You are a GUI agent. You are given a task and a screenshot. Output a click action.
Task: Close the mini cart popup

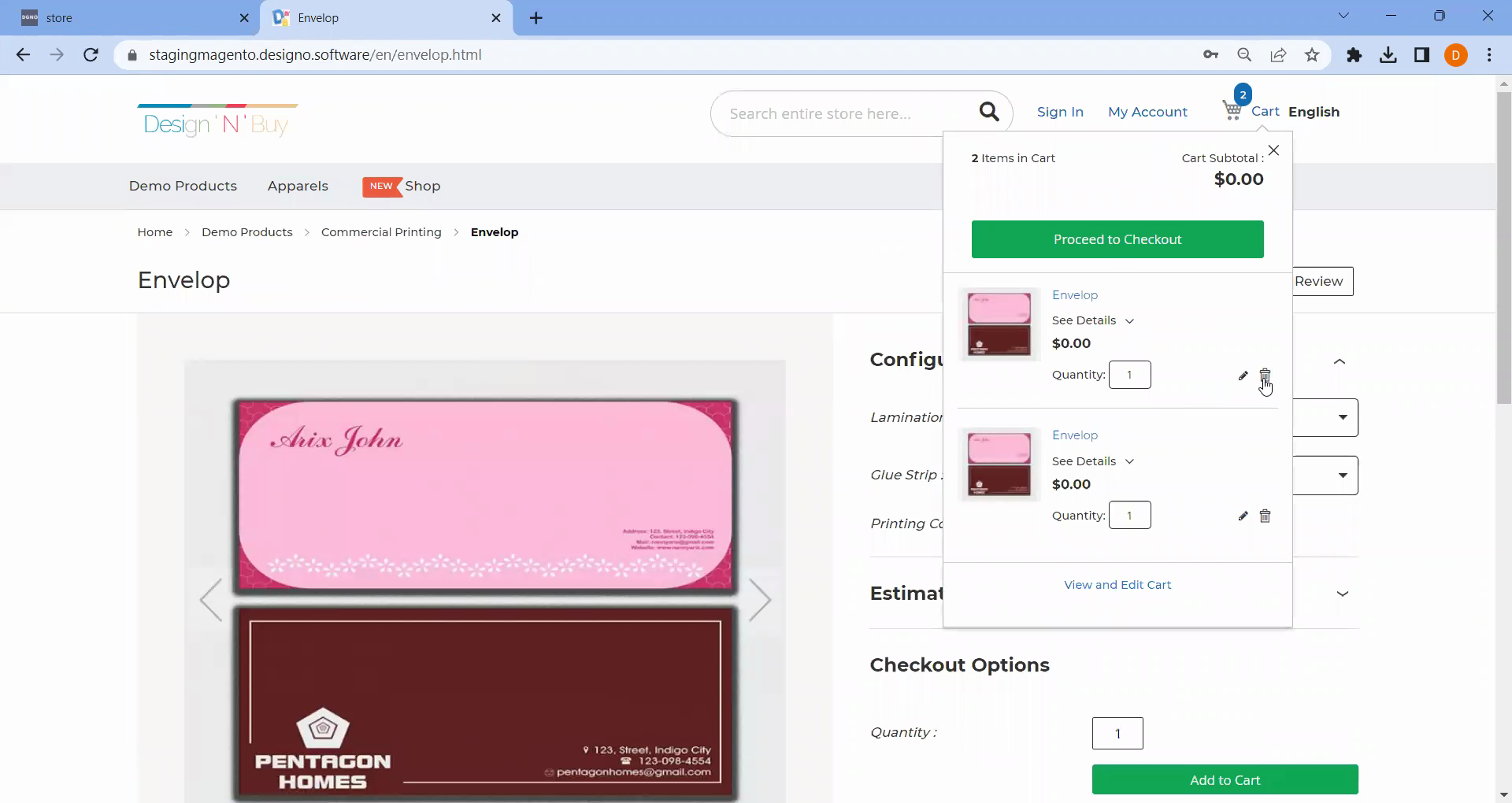(x=1273, y=150)
